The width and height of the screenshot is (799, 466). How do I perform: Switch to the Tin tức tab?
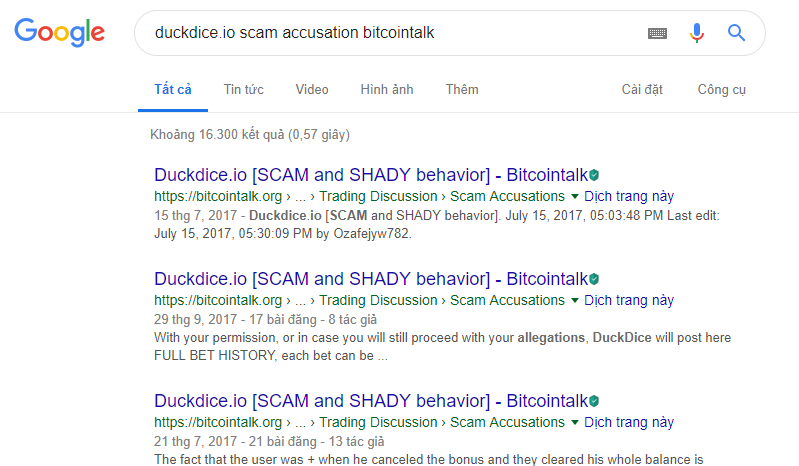(244, 90)
